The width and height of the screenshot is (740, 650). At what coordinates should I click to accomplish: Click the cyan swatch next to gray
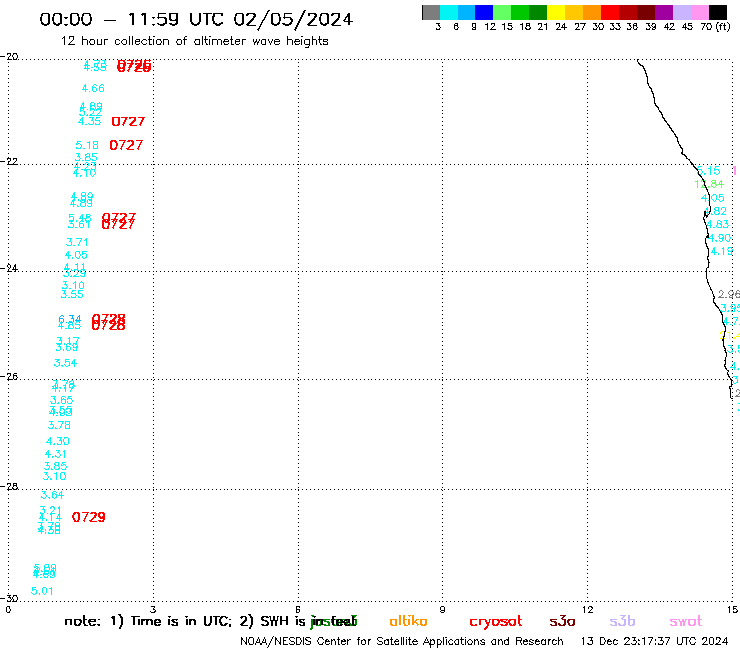point(448,12)
